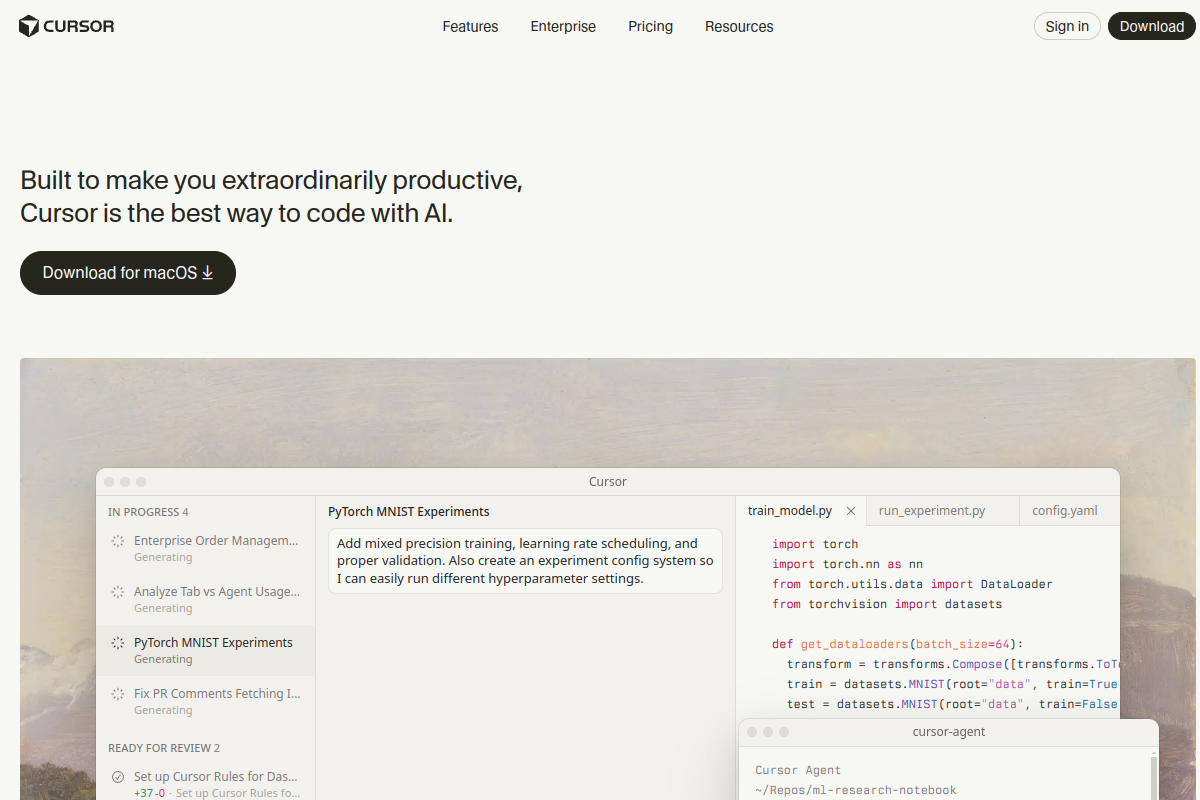Image resolution: width=1200 pixels, height=800 pixels.
Task: Click cursor-agent window scrollbar
Action: coord(1153,778)
